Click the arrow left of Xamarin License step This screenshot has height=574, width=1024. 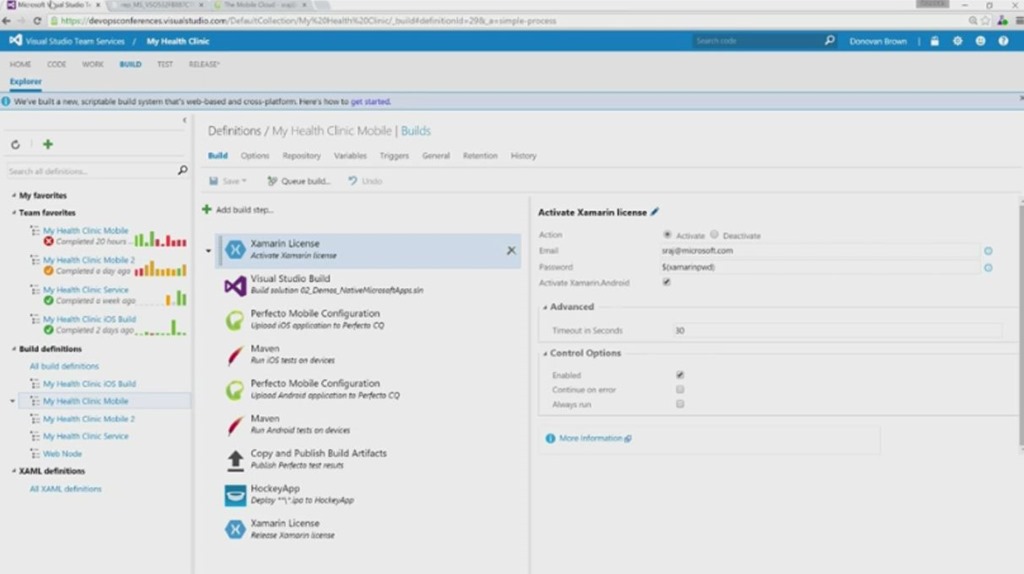[x=208, y=251]
